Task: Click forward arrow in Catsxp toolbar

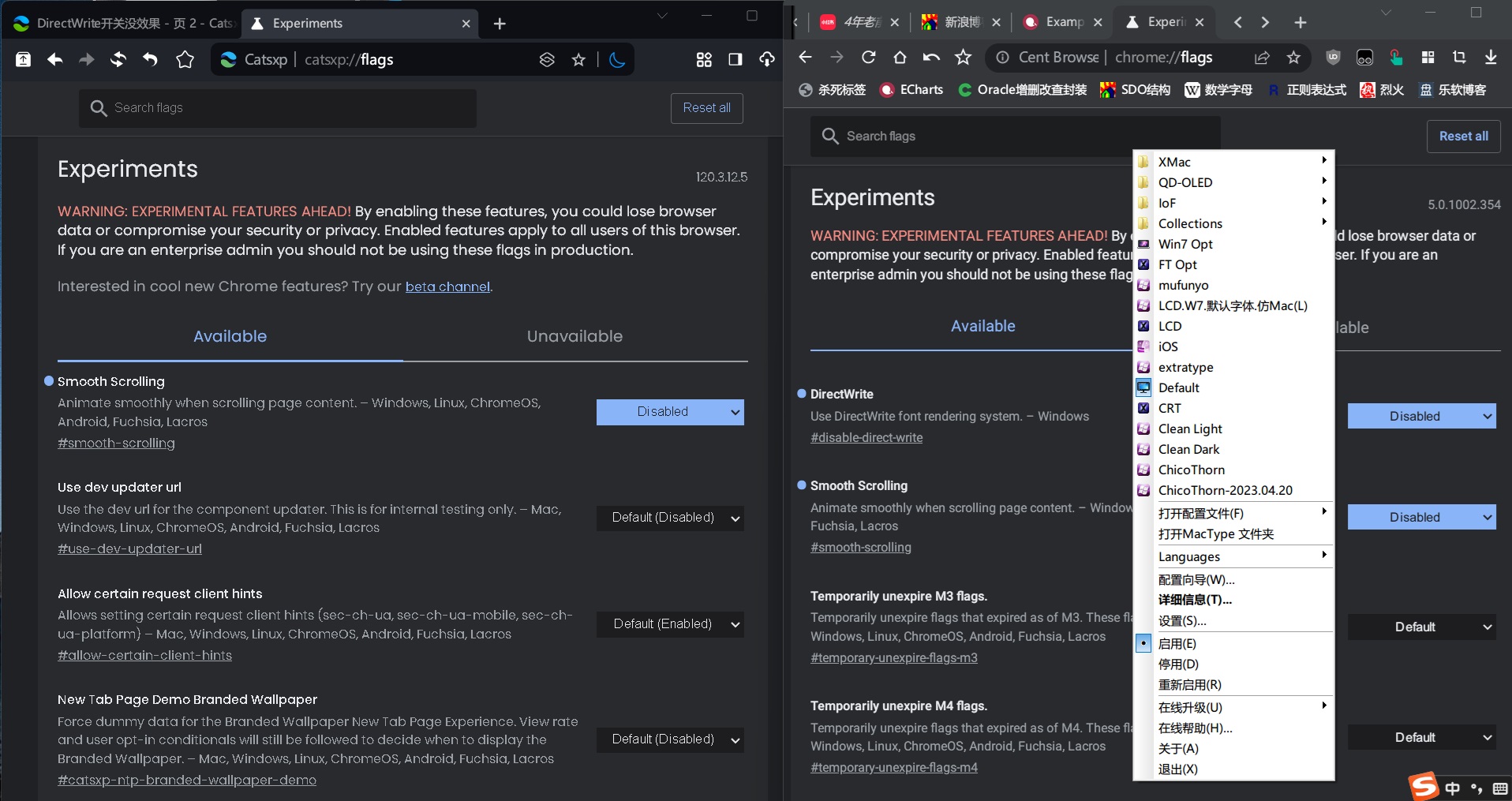Action: [86, 59]
